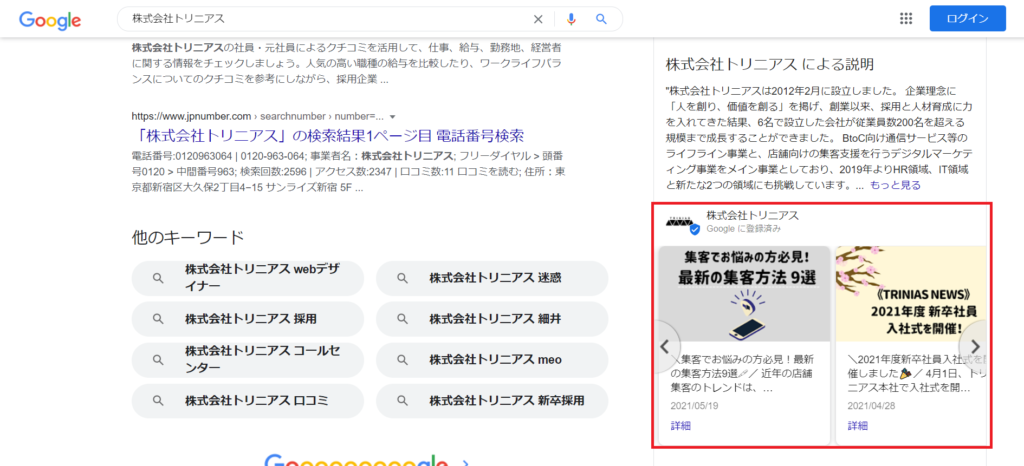The image size is (1024, 466).
Task: Open the Google logo homepage link
Action: point(50,20)
